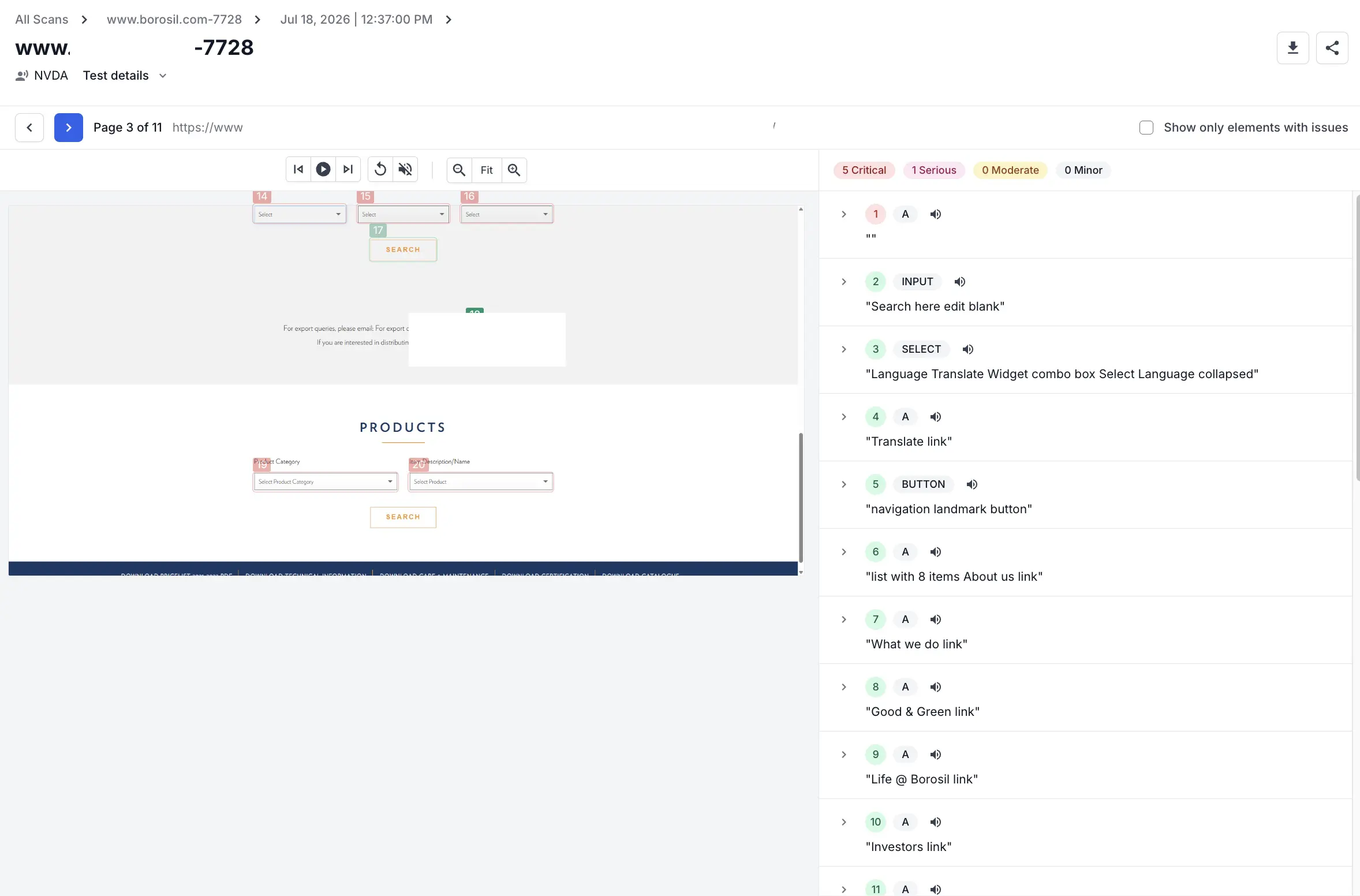
Task: Play the screen reader playback
Action: (x=323, y=170)
